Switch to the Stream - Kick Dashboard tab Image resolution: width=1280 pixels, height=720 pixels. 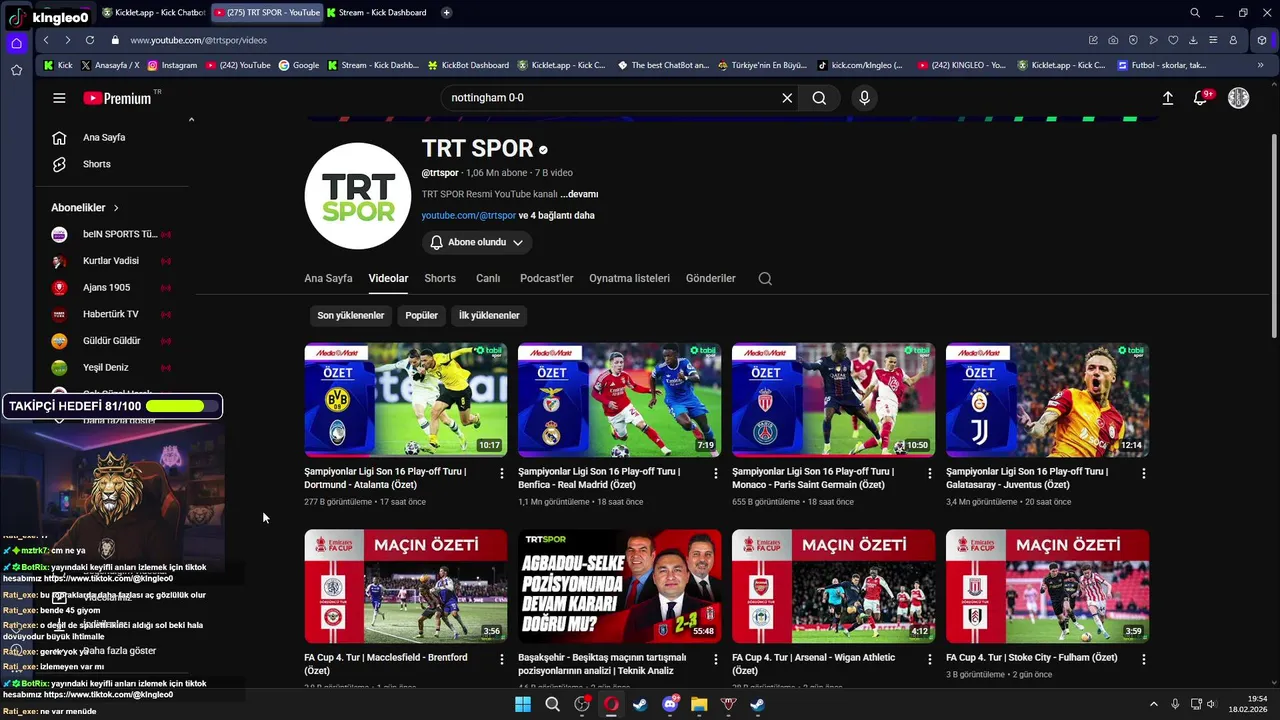376,13
